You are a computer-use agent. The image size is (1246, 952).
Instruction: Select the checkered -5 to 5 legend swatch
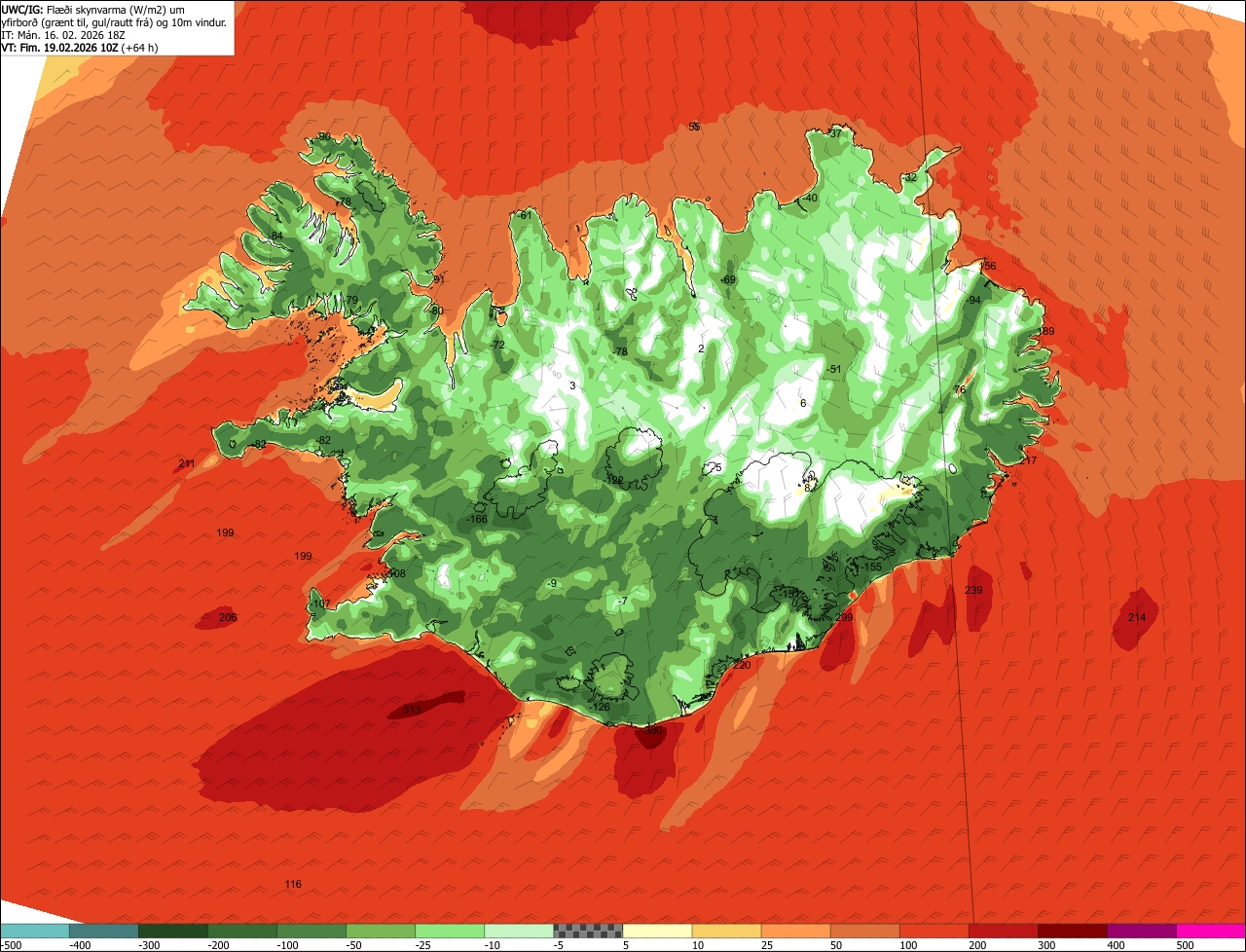click(x=588, y=931)
